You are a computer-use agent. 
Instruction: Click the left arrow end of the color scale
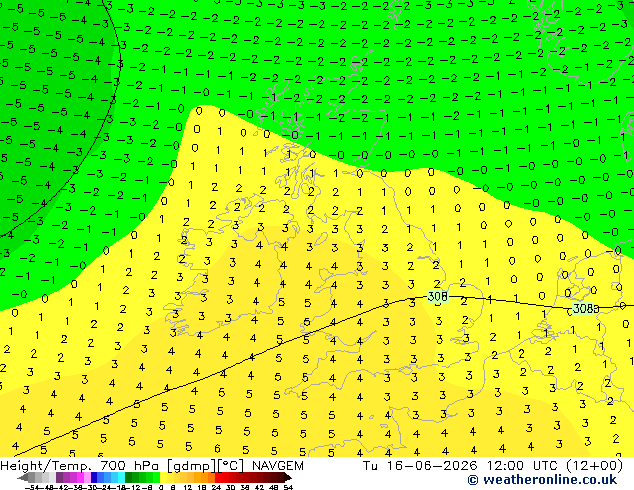tap(23, 477)
